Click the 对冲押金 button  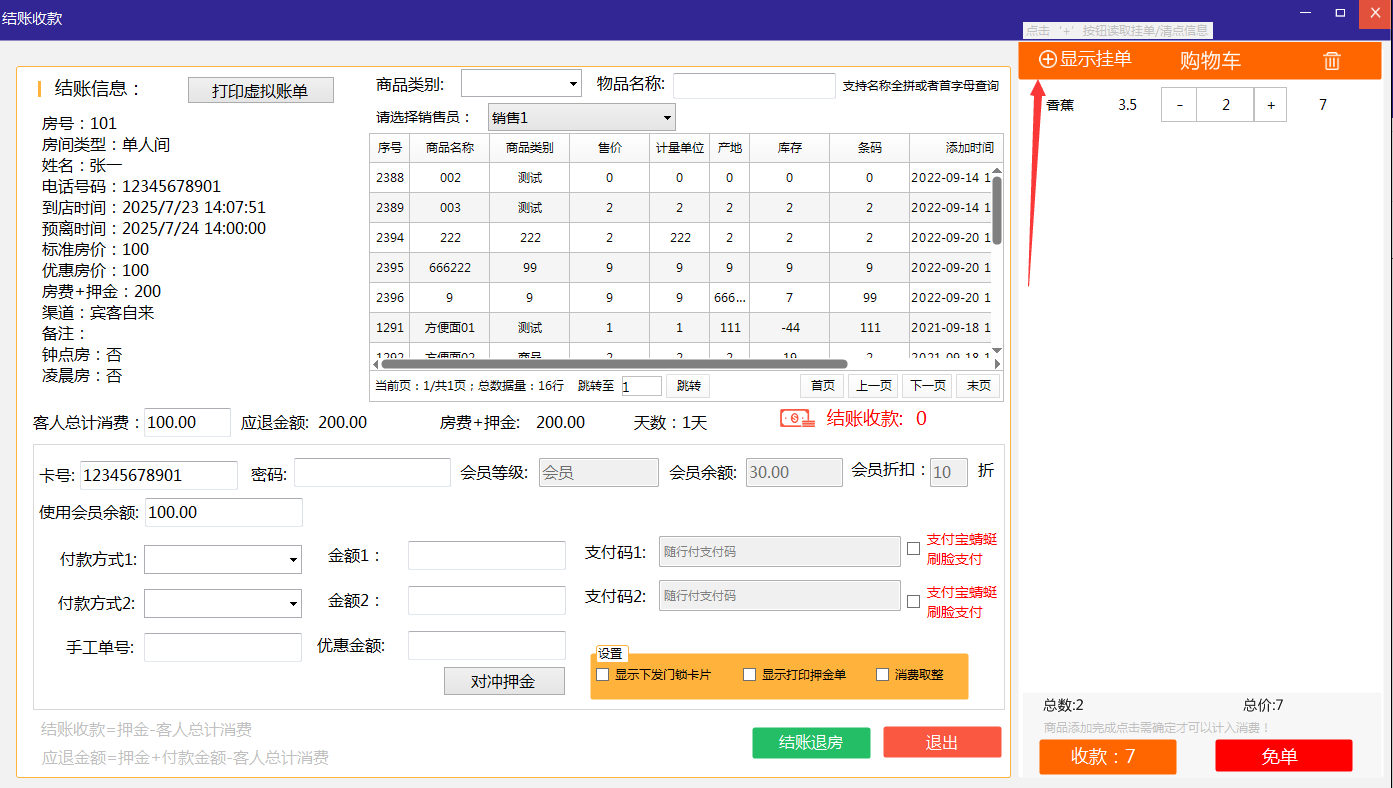504,681
